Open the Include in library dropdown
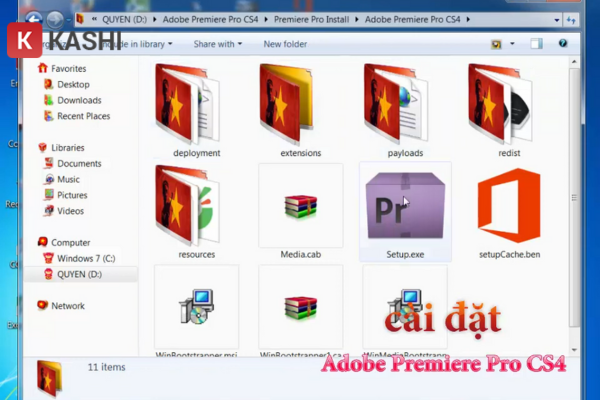 (x=136, y=44)
